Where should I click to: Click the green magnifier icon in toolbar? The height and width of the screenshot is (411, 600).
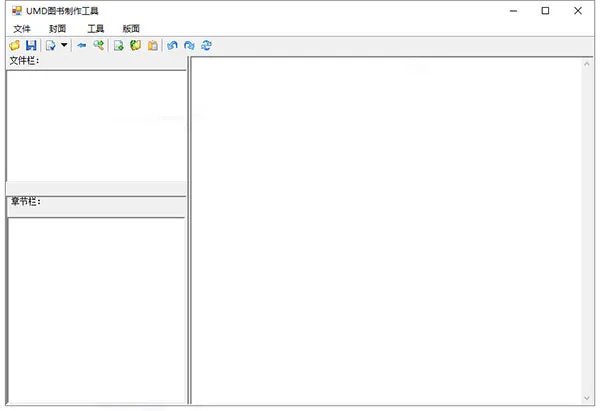(x=99, y=46)
